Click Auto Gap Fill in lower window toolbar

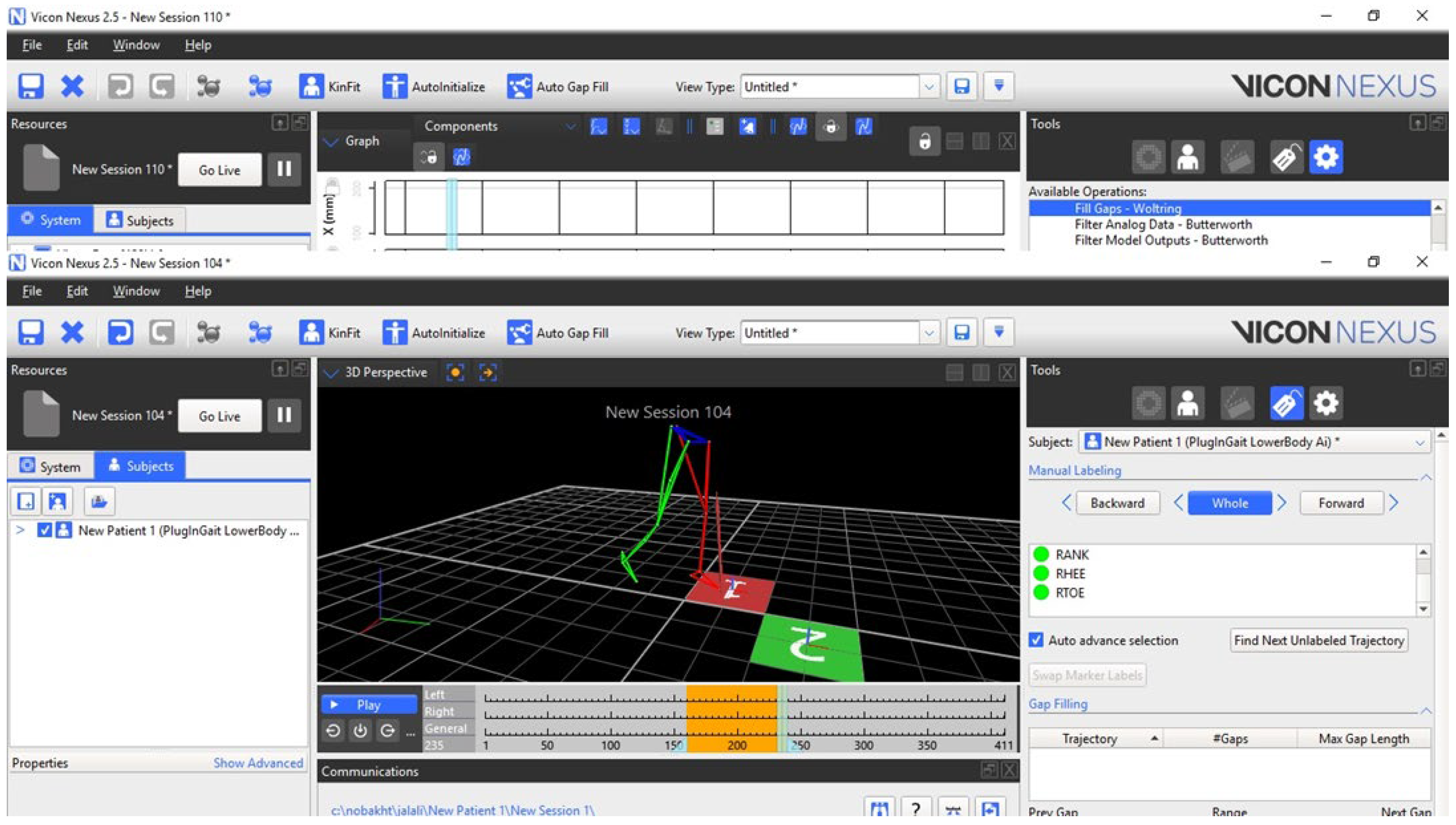[x=558, y=333]
